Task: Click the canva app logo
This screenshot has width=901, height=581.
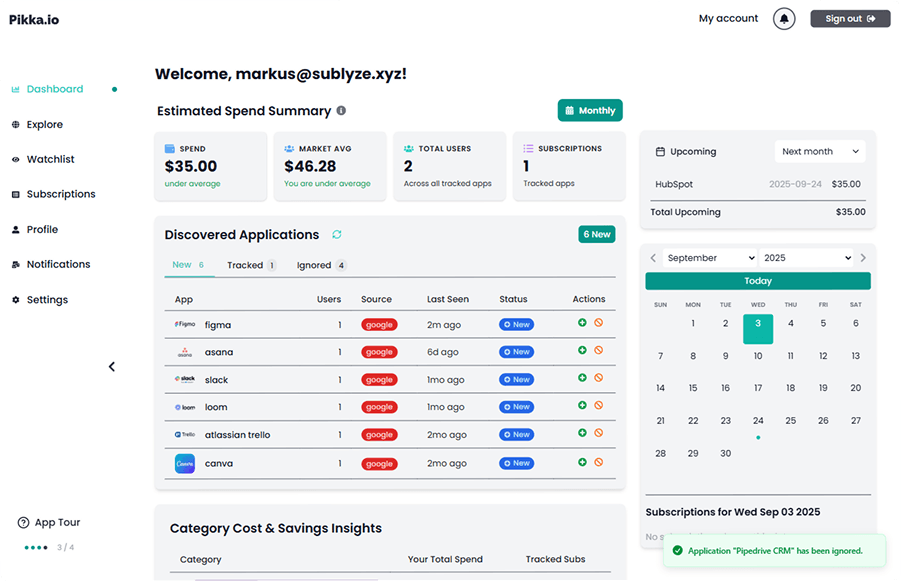Action: [x=185, y=464]
